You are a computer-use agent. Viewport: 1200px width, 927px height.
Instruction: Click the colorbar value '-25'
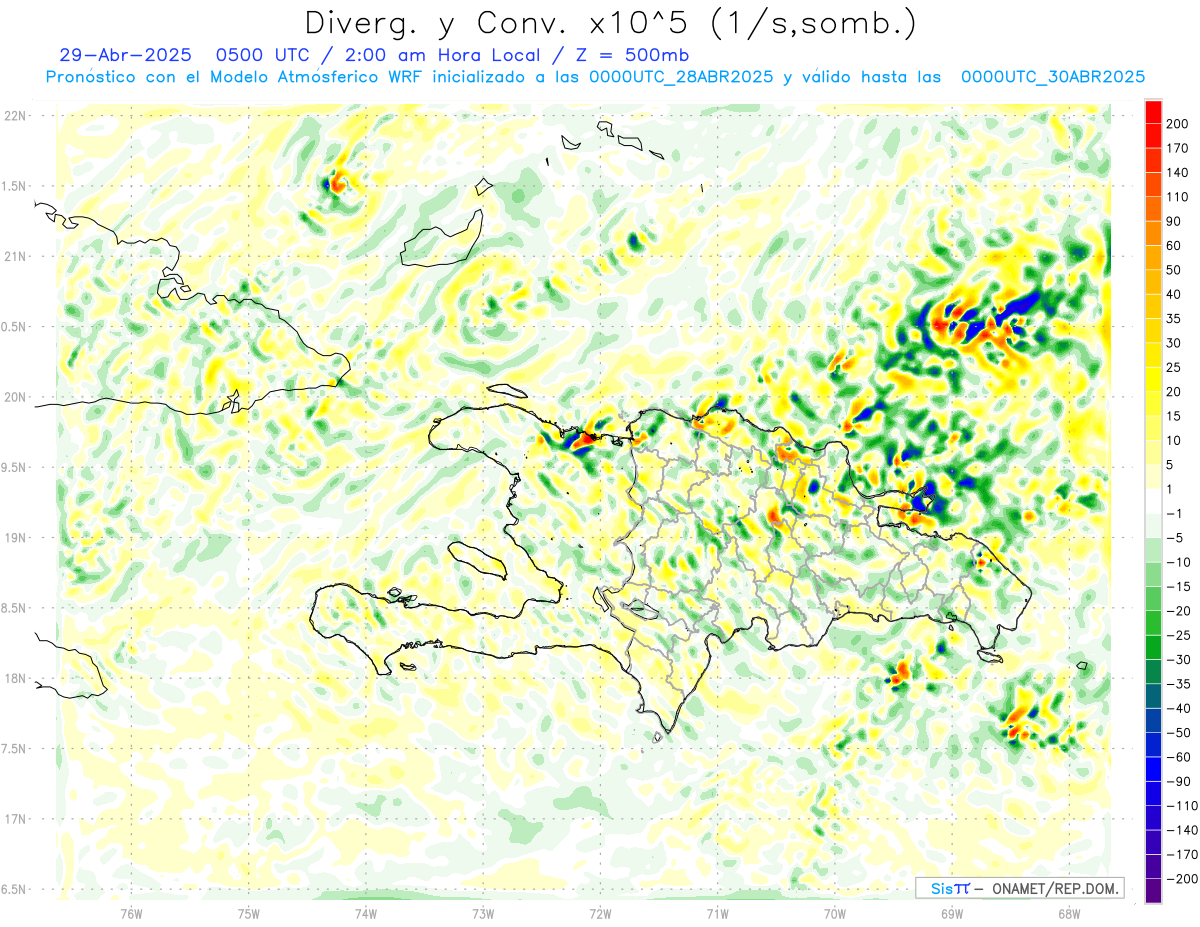coord(1179,635)
